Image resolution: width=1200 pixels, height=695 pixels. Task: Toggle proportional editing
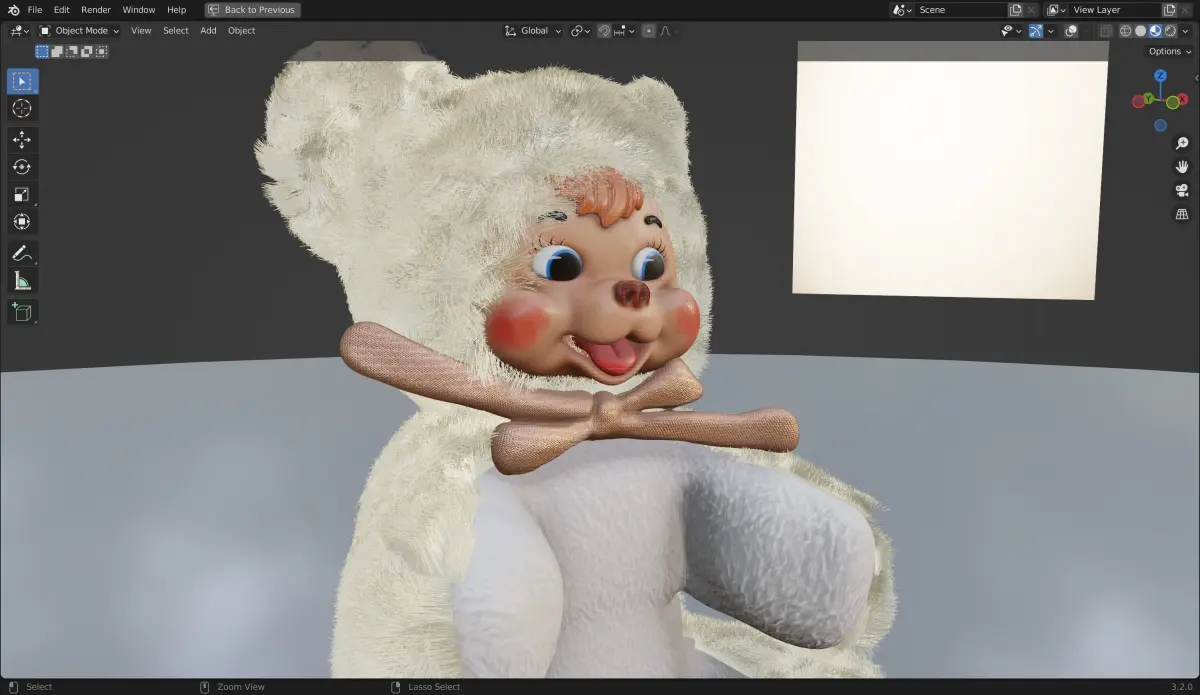point(649,31)
